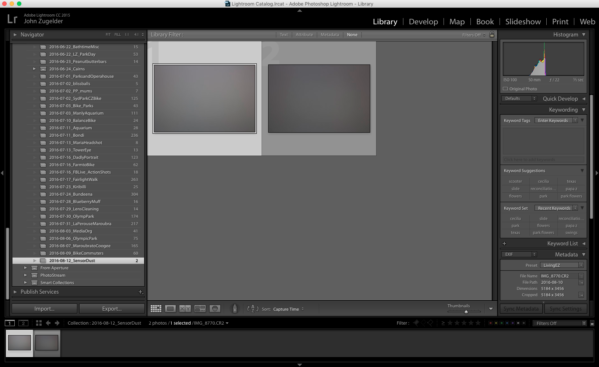The height and width of the screenshot is (367, 599).
Task: Open the Recent Keywords keyword set dropdown
Action: pyautogui.click(x=556, y=208)
